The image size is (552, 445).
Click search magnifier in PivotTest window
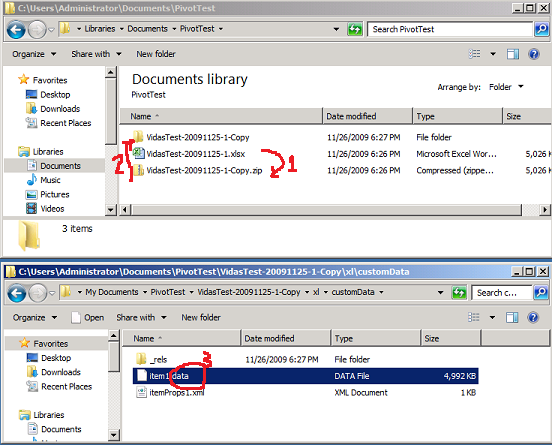541,29
